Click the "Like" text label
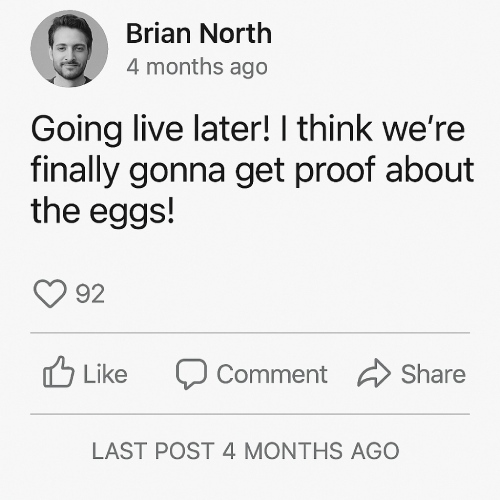This screenshot has width=500, height=500. tap(105, 374)
